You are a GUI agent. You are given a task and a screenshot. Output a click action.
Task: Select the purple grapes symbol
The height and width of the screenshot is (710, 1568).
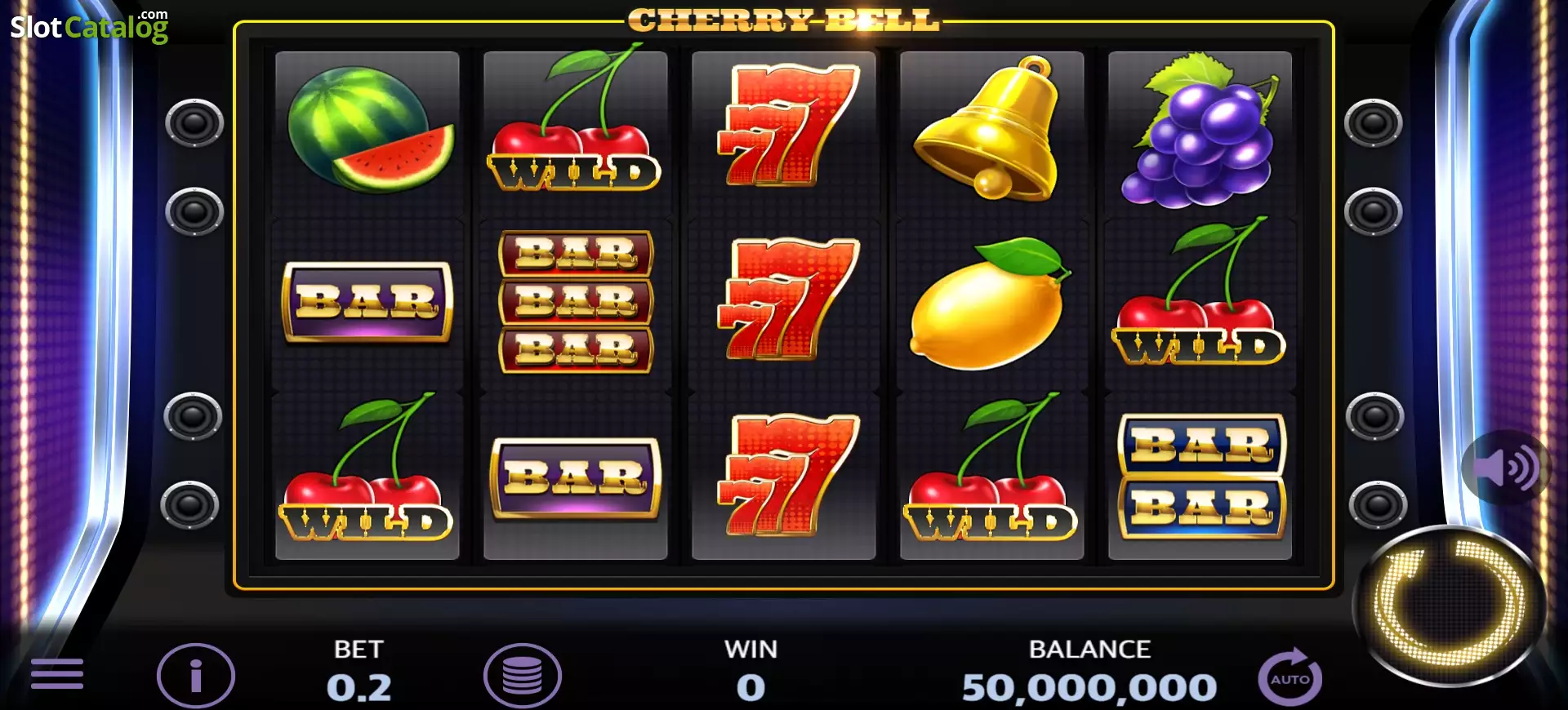(x=1199, y=129)
